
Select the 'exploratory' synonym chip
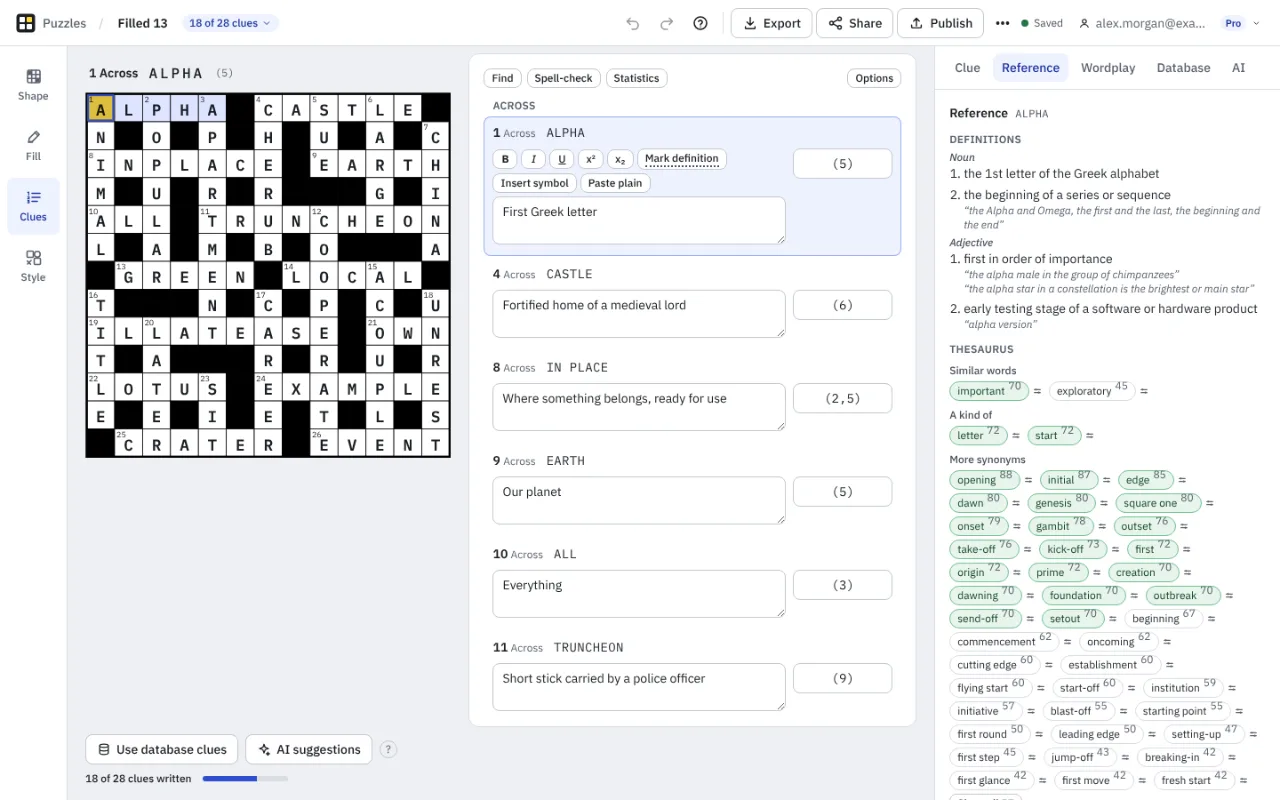pyautogui.click(x=1092, y=390)
